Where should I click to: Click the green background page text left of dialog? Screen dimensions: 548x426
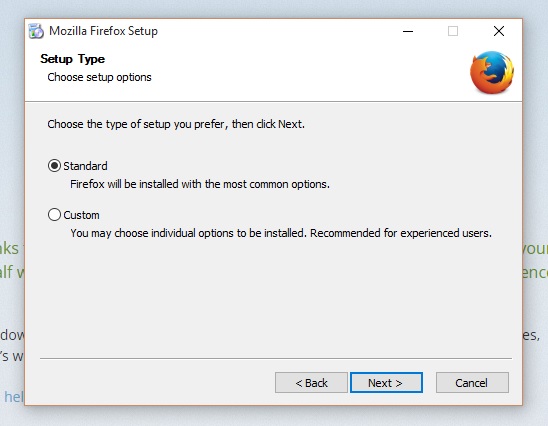12,260
